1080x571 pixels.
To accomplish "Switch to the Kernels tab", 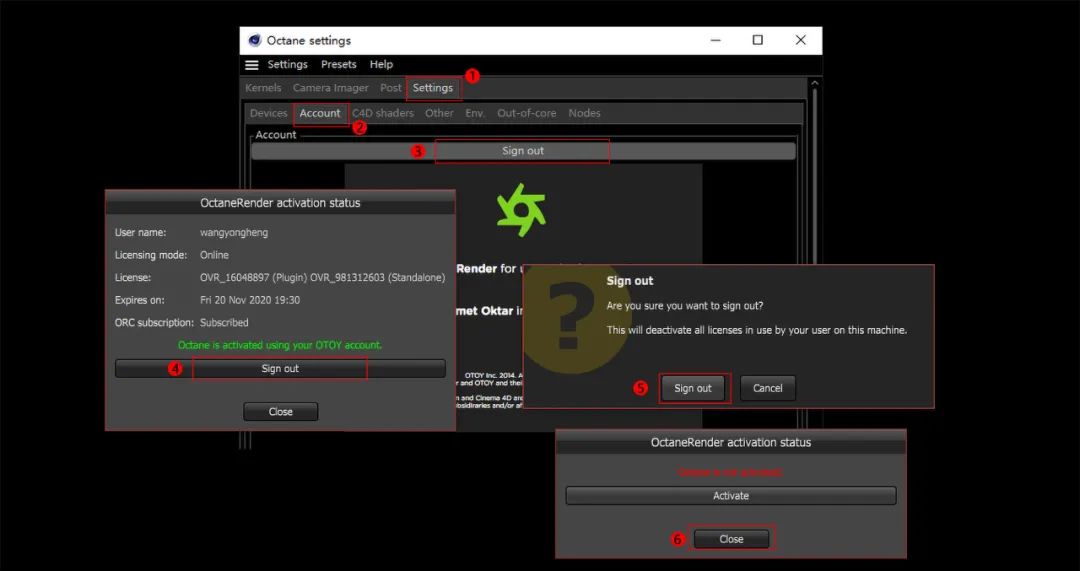I will pos(263,88).
